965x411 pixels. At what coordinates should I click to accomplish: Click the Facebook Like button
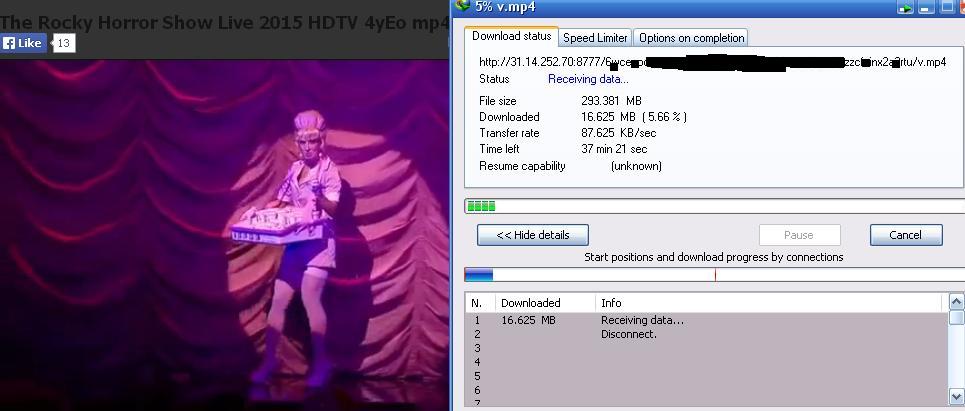coord(23,43)
